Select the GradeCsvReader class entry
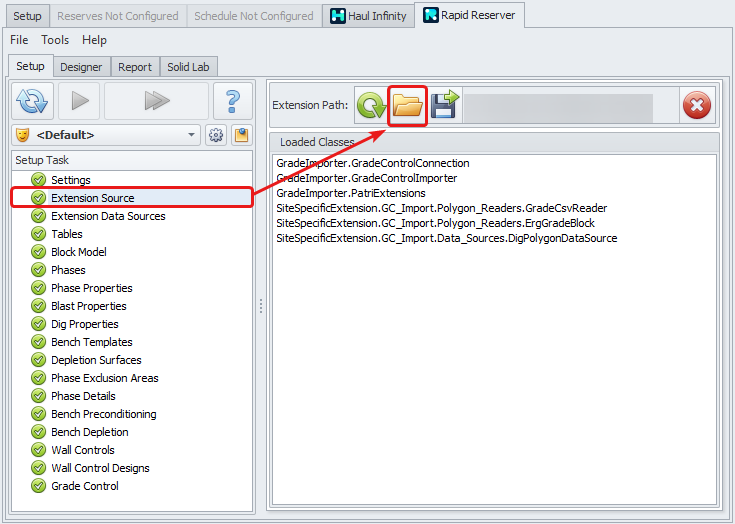735x524 pixels. (x=442, y=208)
